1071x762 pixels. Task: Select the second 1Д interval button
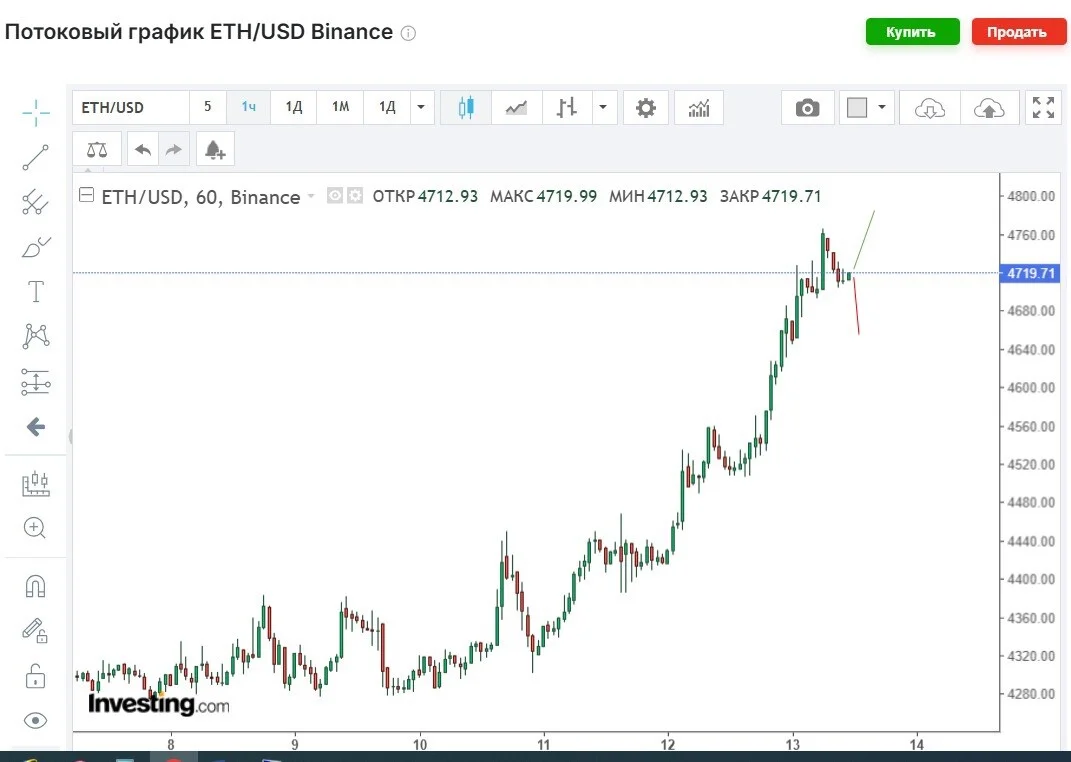pos(387,107)
